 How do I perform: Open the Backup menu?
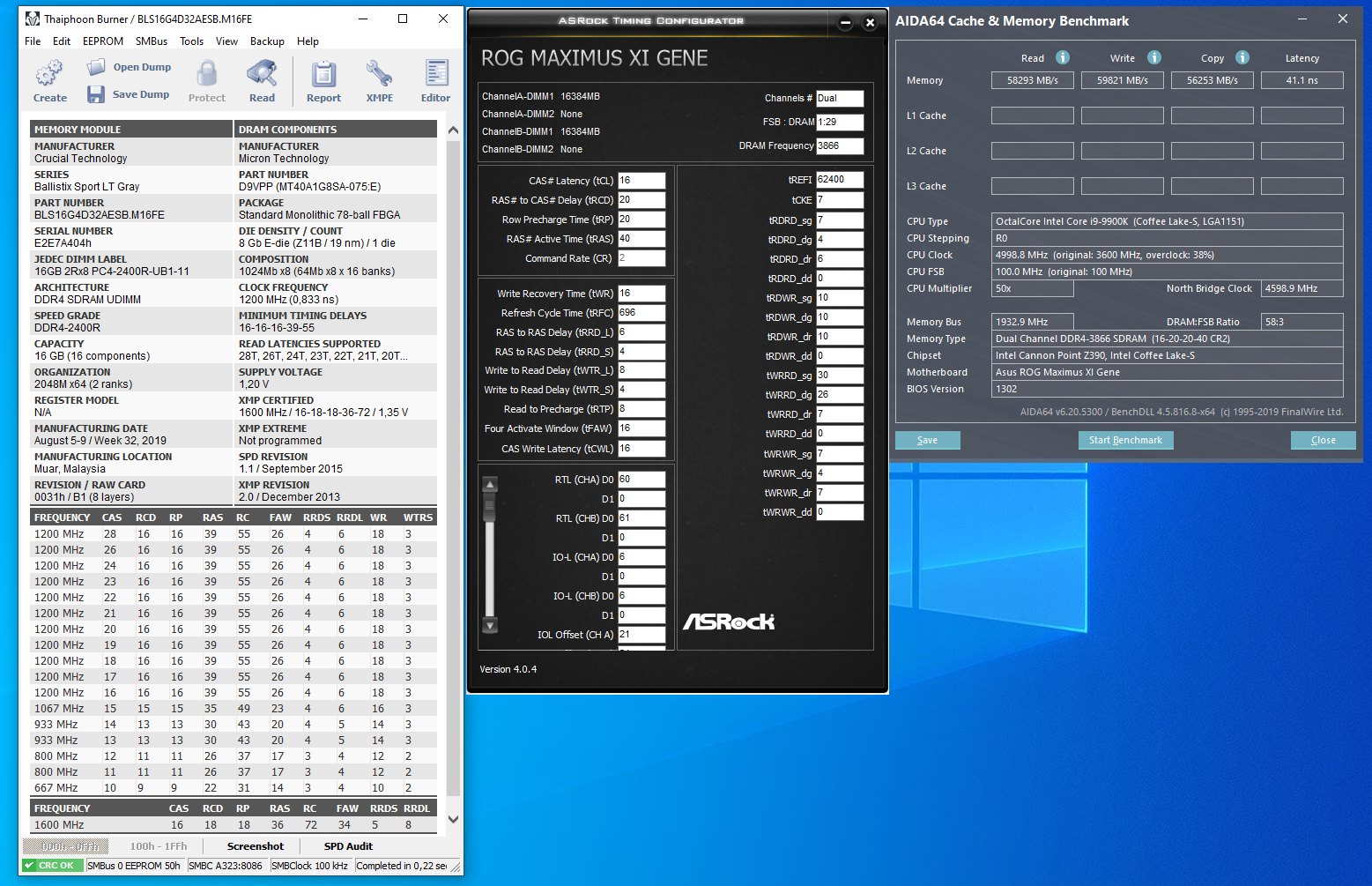[267, 41]
